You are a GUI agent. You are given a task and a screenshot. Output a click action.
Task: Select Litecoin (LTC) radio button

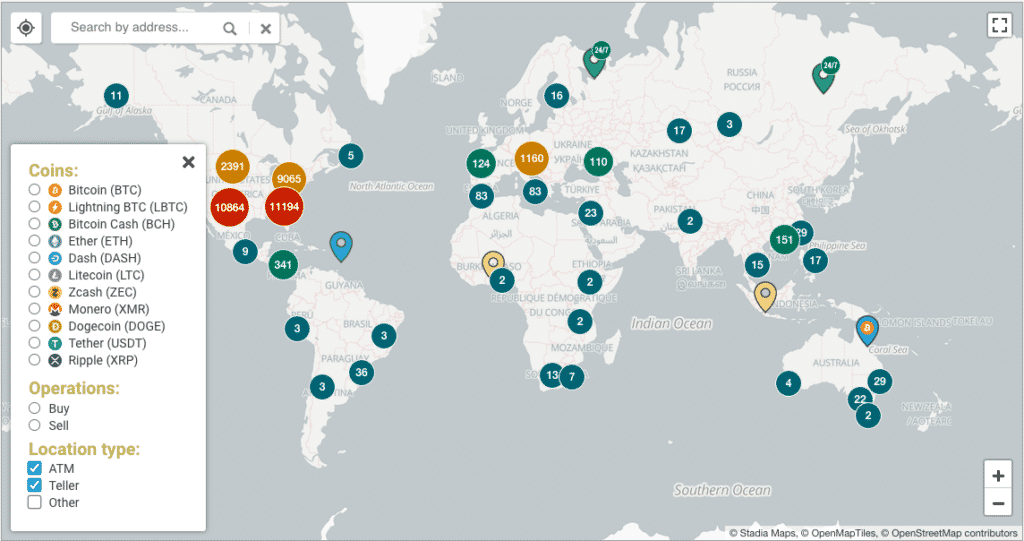point(35,274)
